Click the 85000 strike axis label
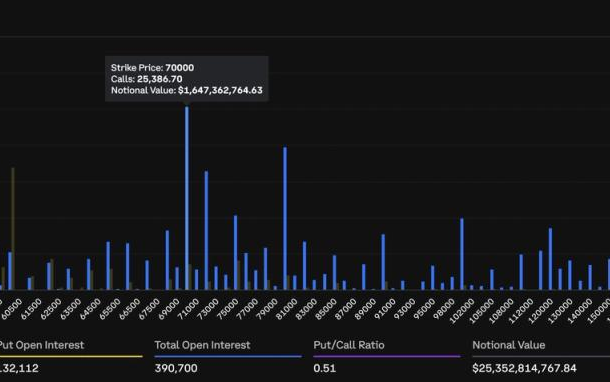This screenshot has height=382, width=610. pos(326,309)
